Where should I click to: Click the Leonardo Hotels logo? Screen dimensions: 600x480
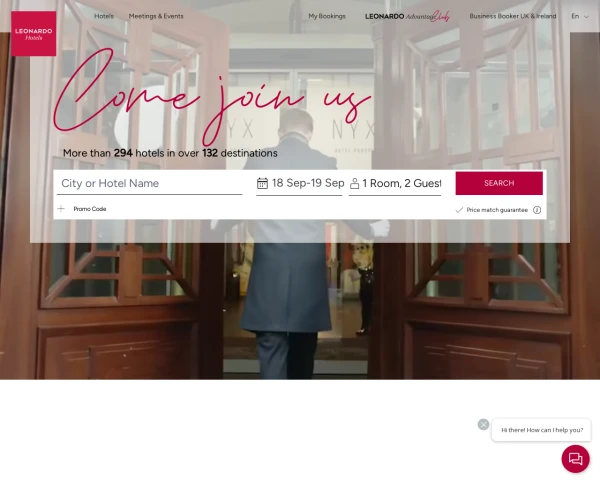34,34
